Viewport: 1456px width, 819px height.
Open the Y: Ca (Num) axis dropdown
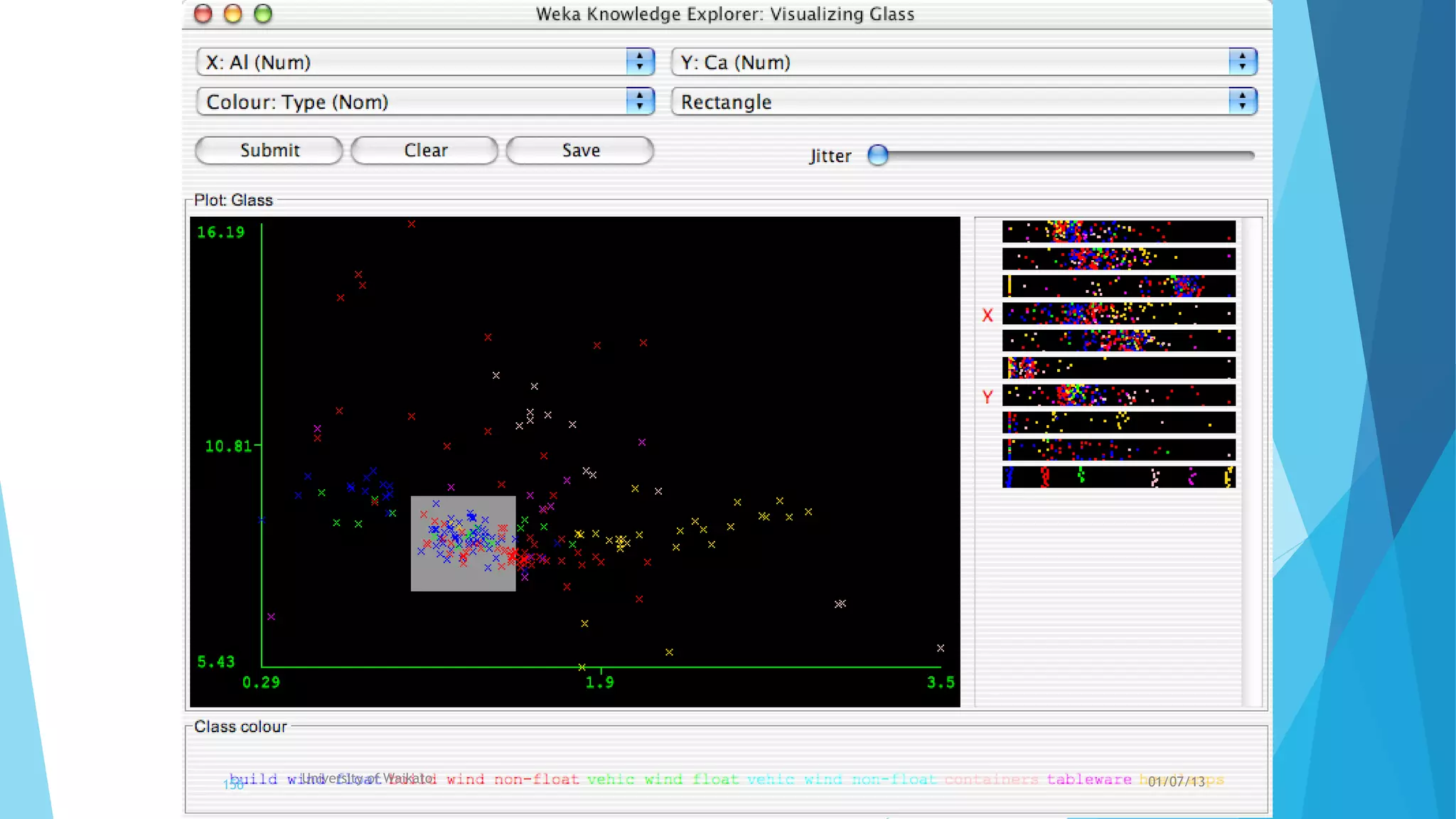click(x=964, y=63)
